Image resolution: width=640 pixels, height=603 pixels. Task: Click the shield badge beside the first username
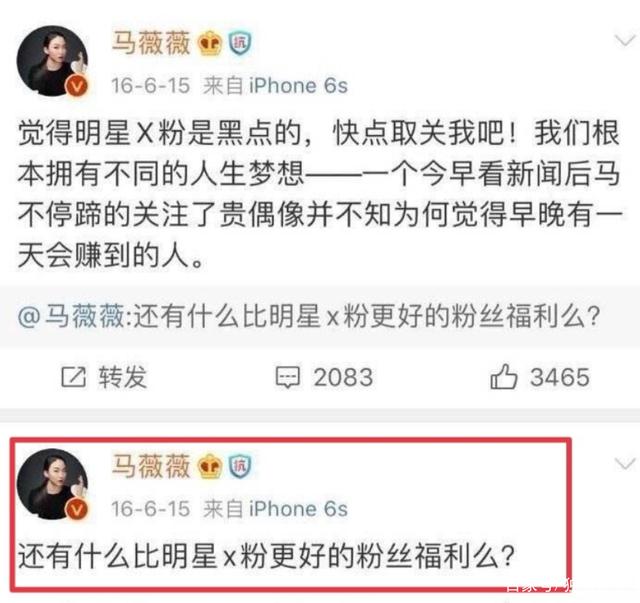[240, 43]
